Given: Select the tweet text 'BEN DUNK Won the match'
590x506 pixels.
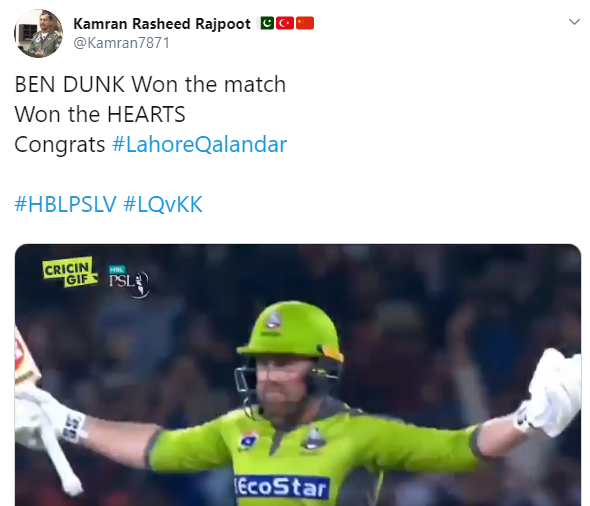Looking at the screenshot, I should coord(150,84).
